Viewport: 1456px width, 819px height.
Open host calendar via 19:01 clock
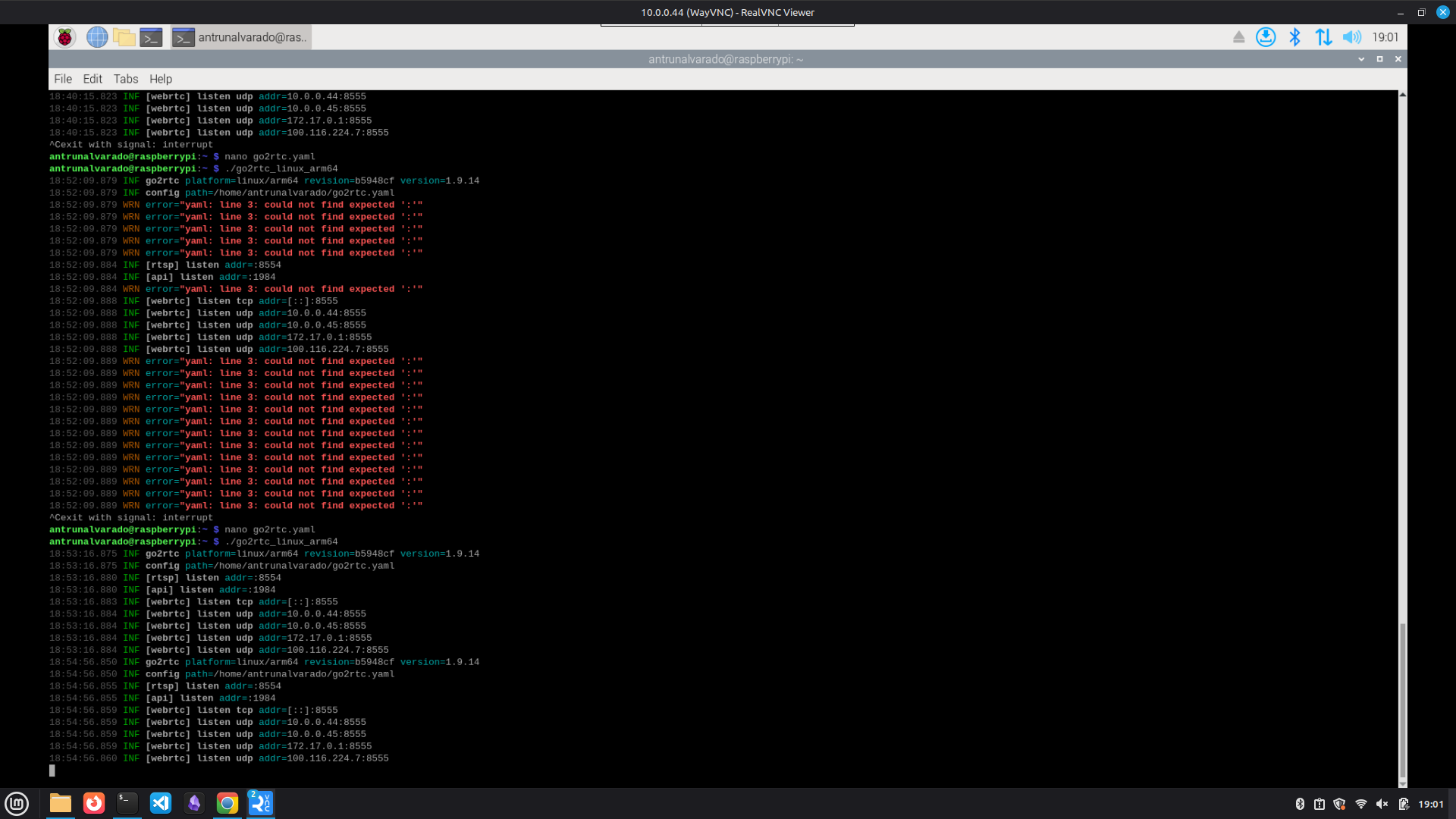click(x=1431, y=804)
